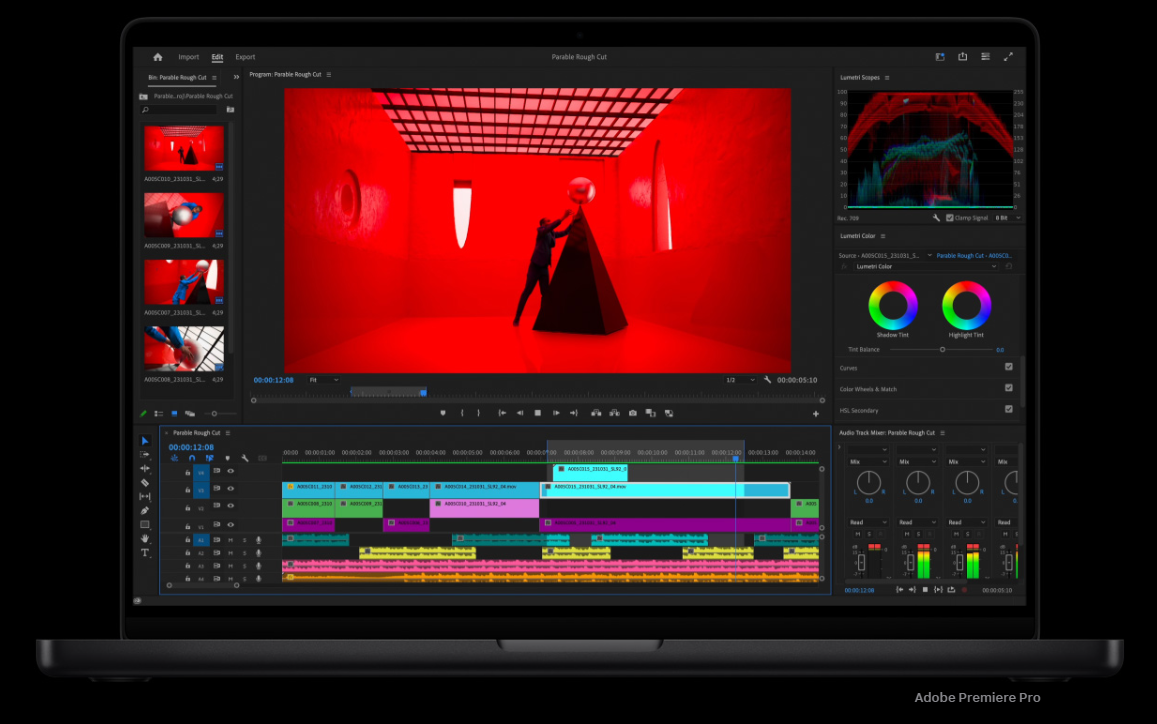Open 1/2 playback resolution dropdown
Screen dimensions: 1157x724
coord(740,380)
